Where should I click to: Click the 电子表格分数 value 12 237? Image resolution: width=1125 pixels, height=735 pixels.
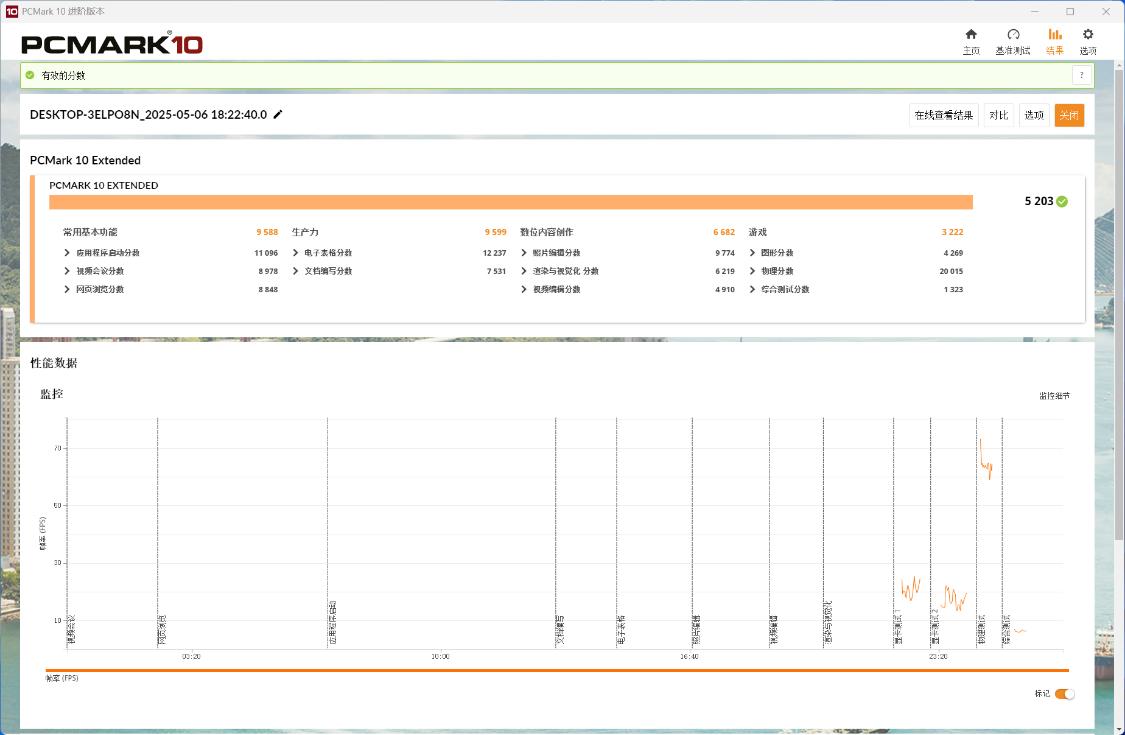(494, 253)
